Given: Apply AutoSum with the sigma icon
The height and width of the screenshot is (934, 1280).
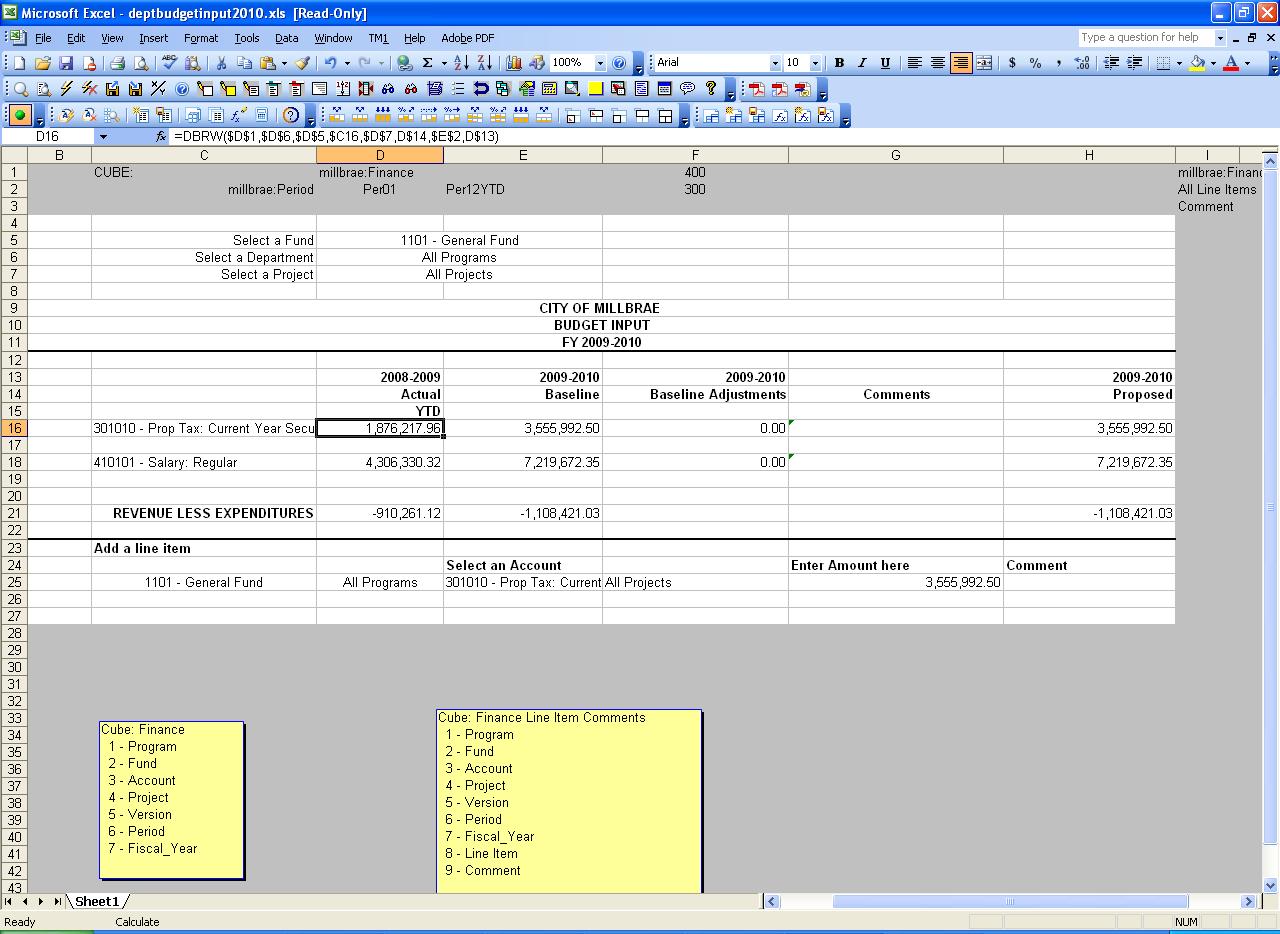Looking at the screenshot, I should click(427, 63).
